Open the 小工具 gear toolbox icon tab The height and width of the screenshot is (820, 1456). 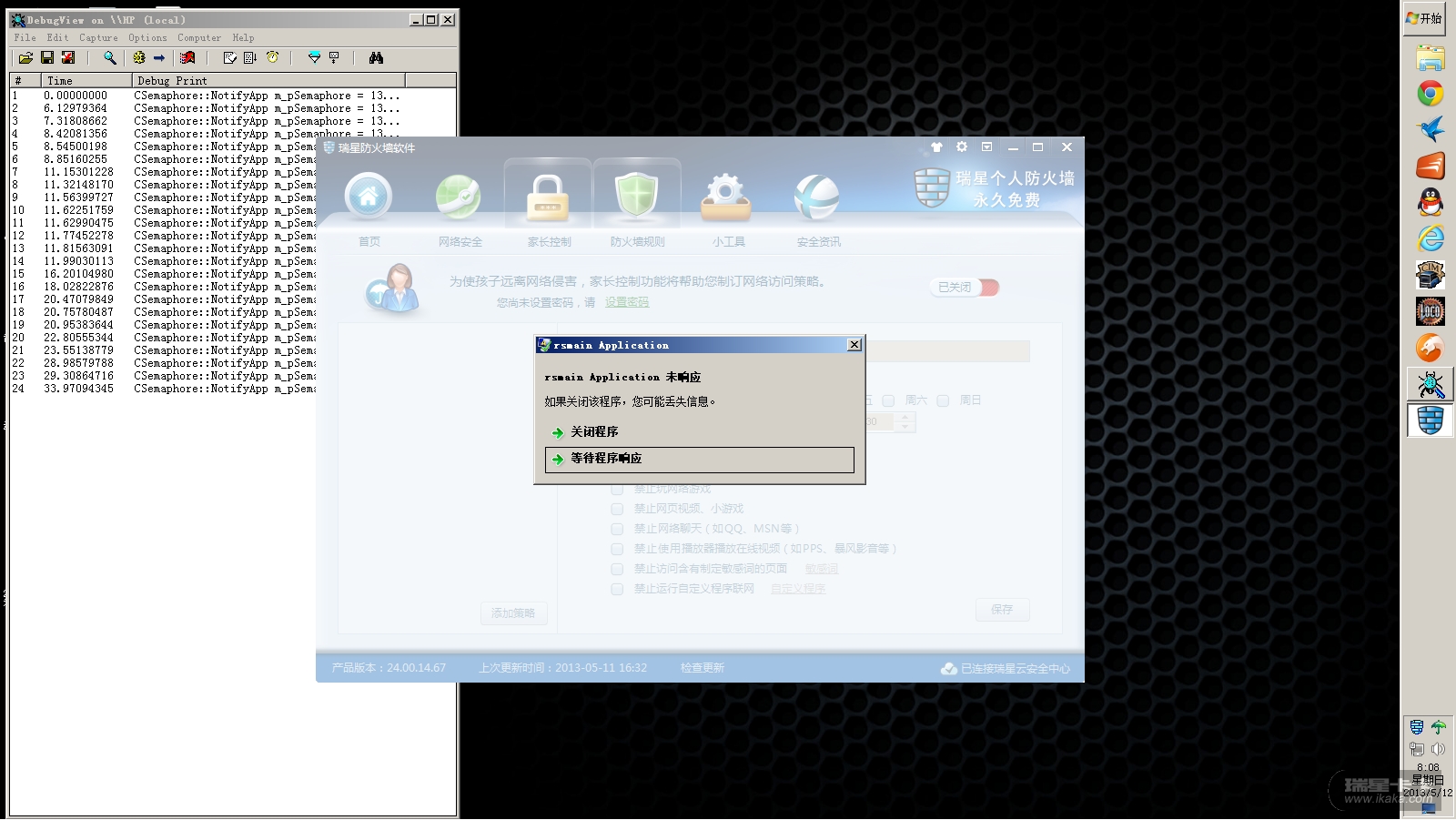click(x=725, y=197)
